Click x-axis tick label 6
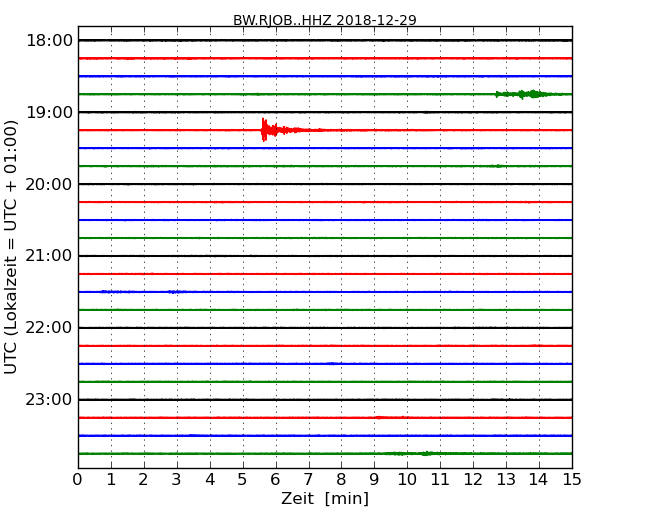The height and width of the screenshot is (520, 650). tap(275, 480)
